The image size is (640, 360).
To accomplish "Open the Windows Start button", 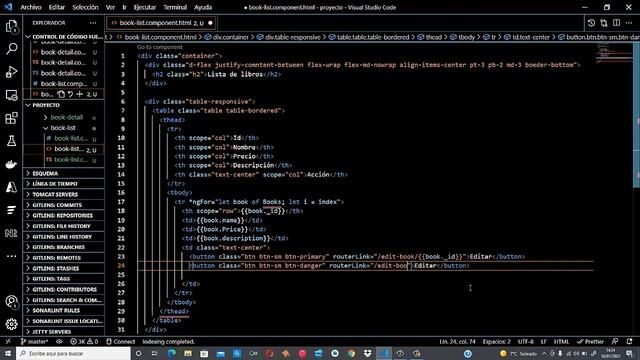I will pos(8,353).
